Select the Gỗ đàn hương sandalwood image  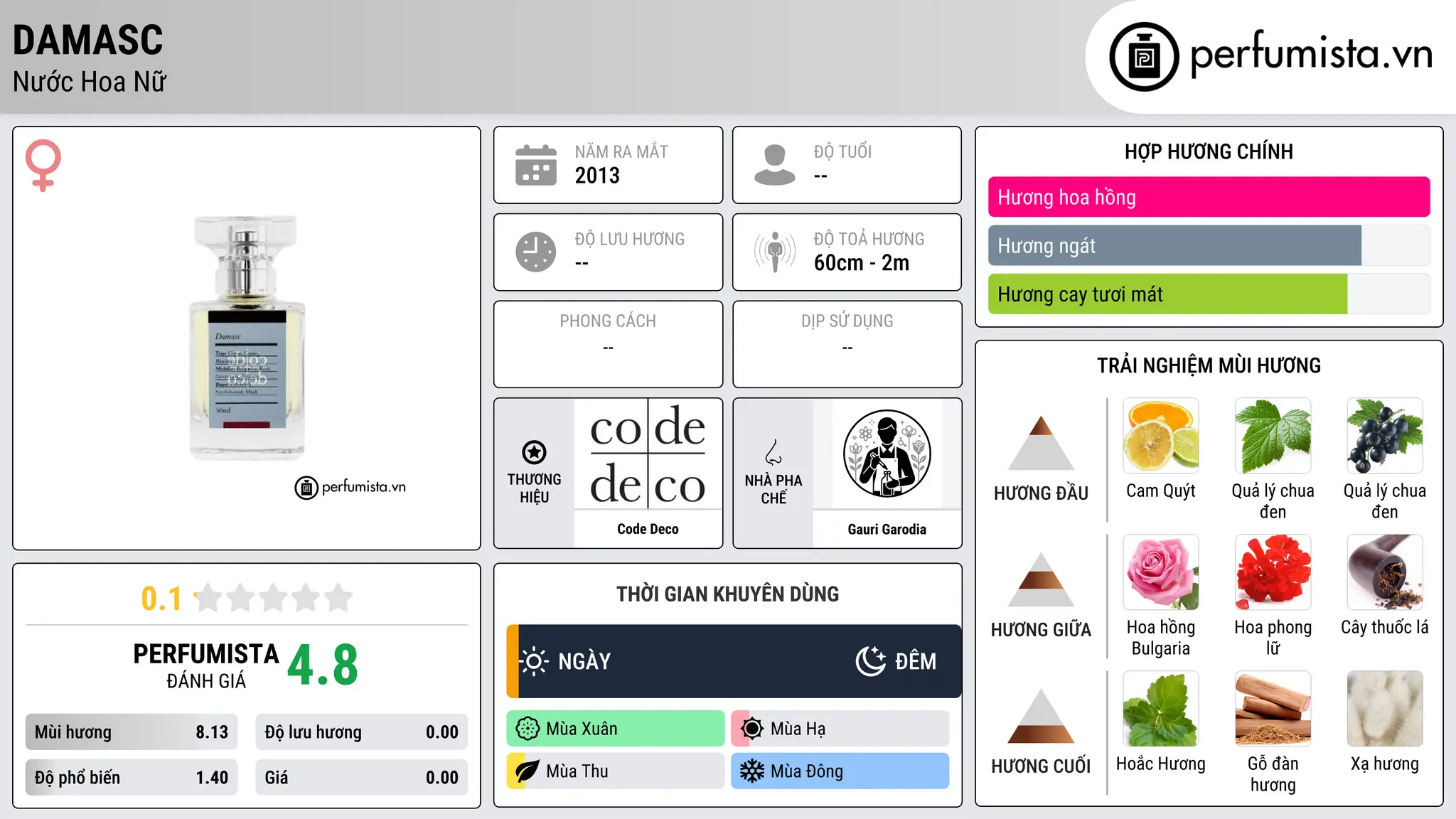coord(1273,709)
